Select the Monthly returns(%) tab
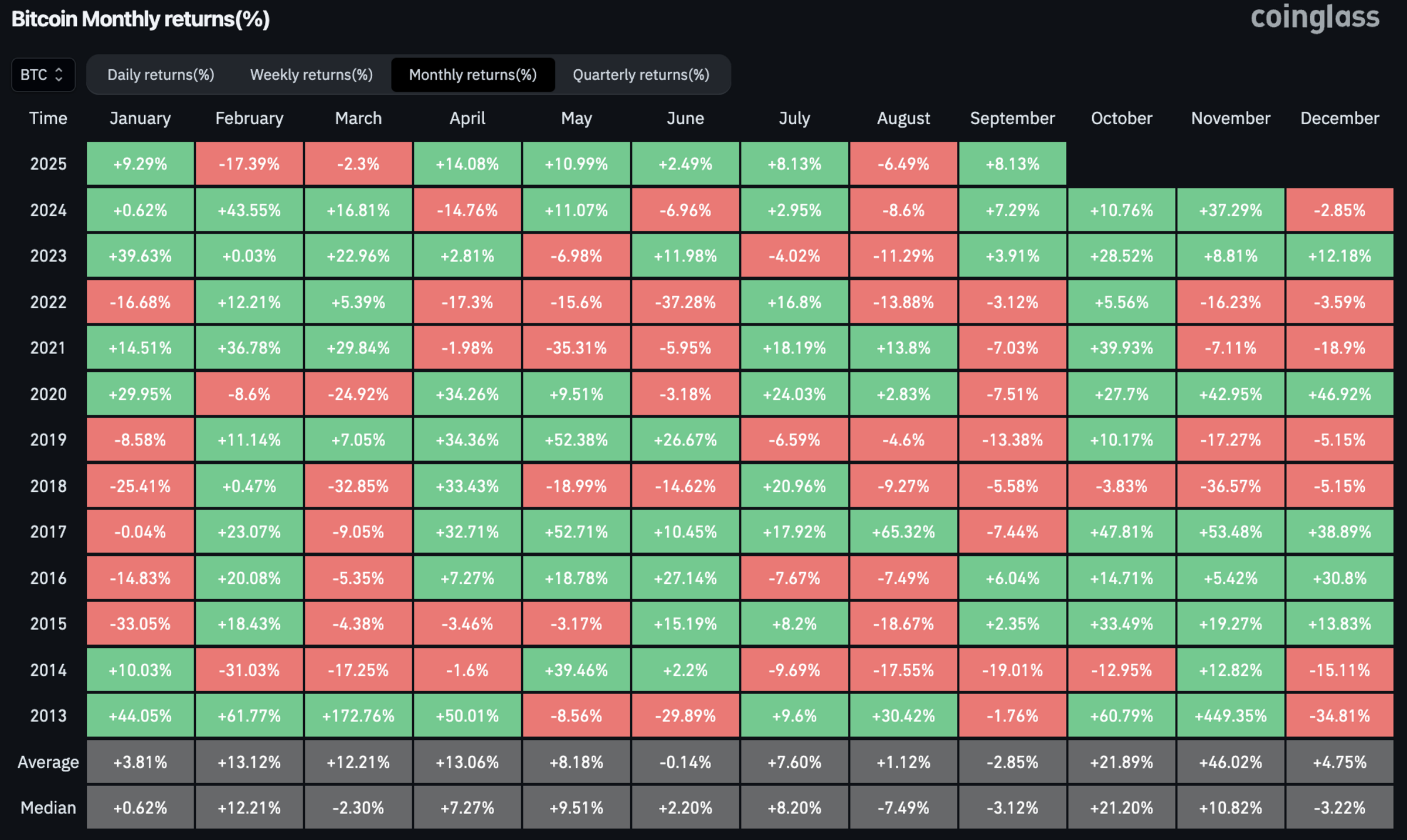This screenshot has height=840, width=1407. point(473,75)
